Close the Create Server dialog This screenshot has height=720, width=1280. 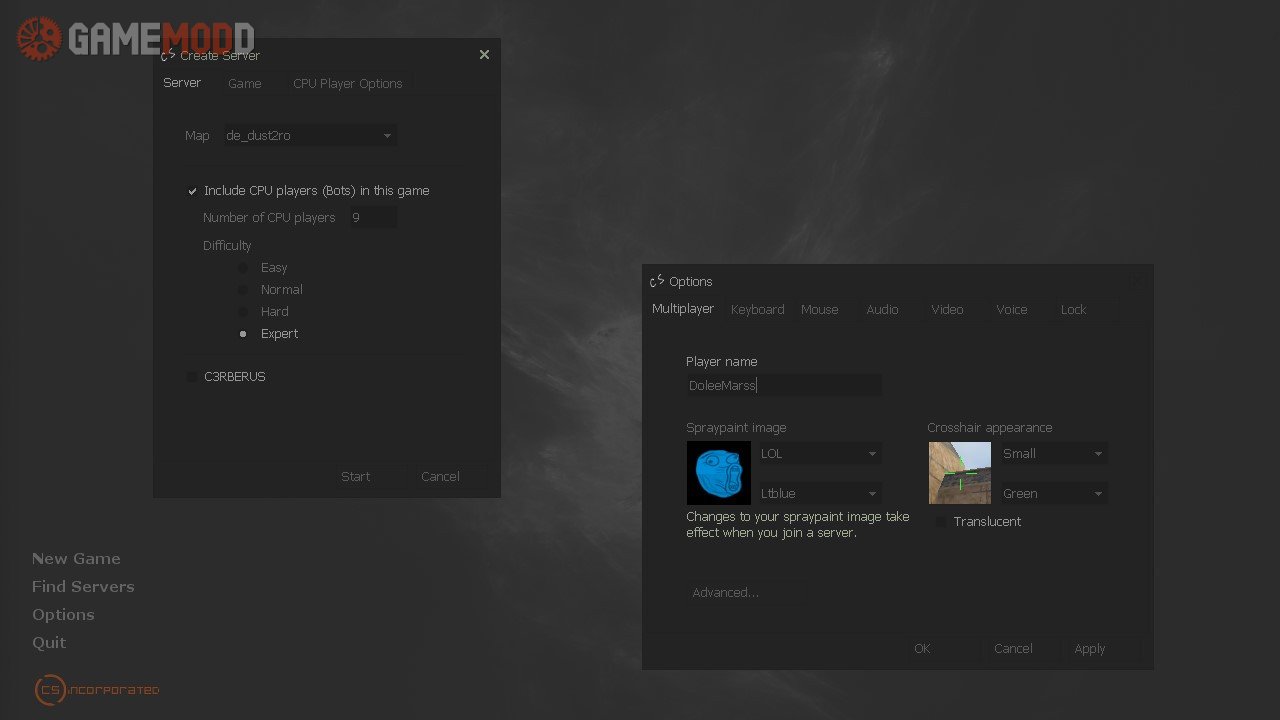tap(484, 55)
